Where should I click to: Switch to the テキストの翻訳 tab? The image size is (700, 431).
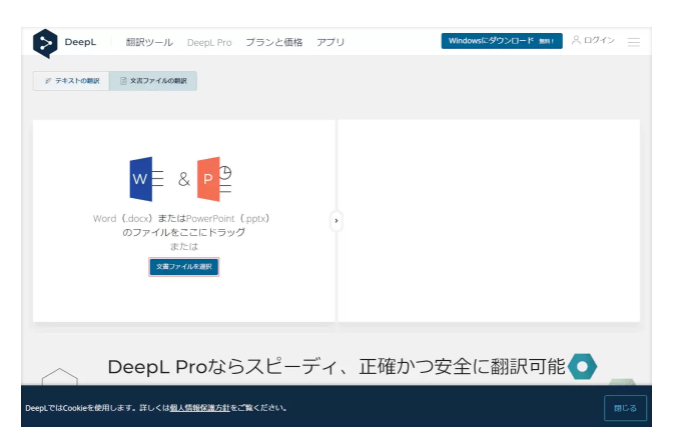pos(71,81)
